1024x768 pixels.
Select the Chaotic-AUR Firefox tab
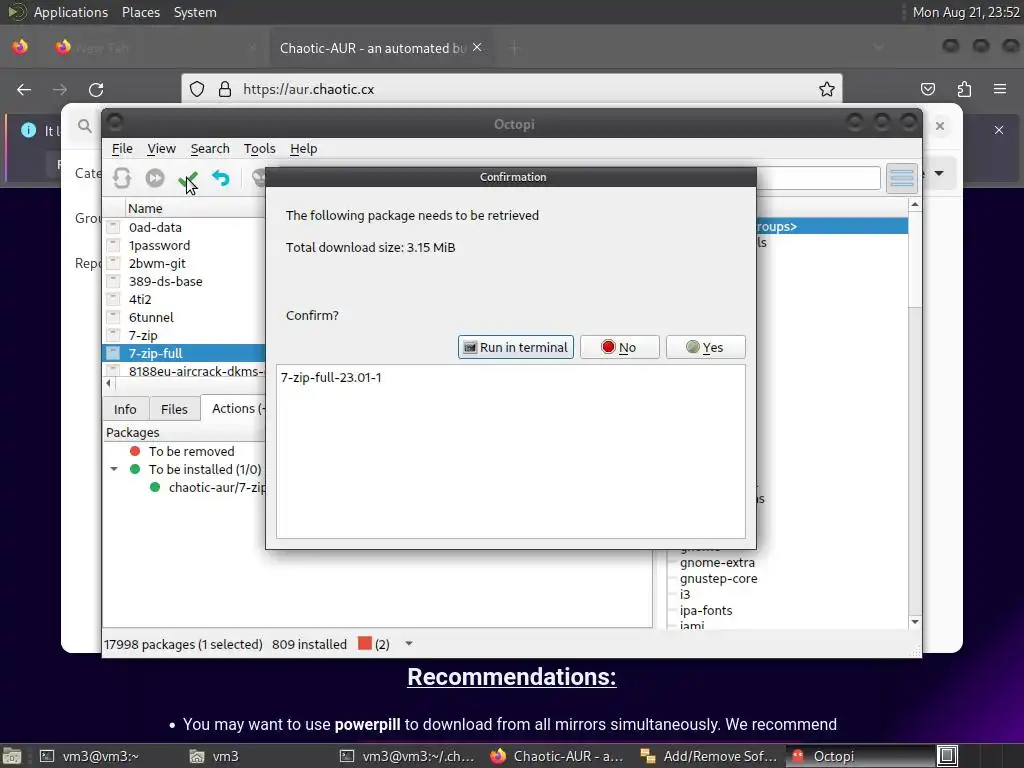click(x=372, y=48)
